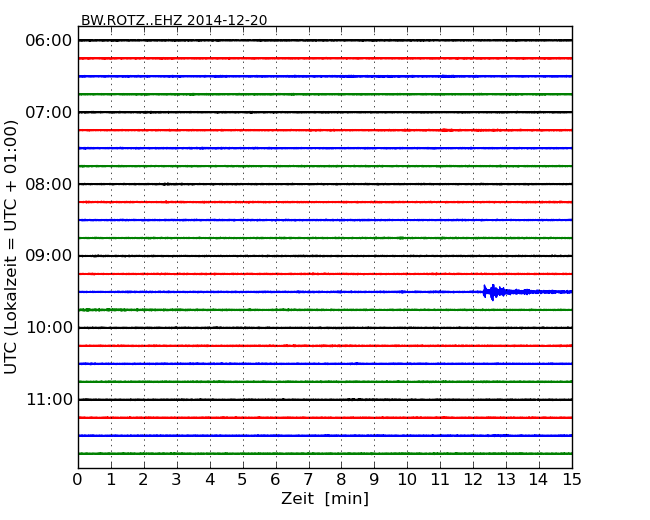Select the red trace just below 07:00
This screenshot has width=650, height=520.
pos(325,130)
